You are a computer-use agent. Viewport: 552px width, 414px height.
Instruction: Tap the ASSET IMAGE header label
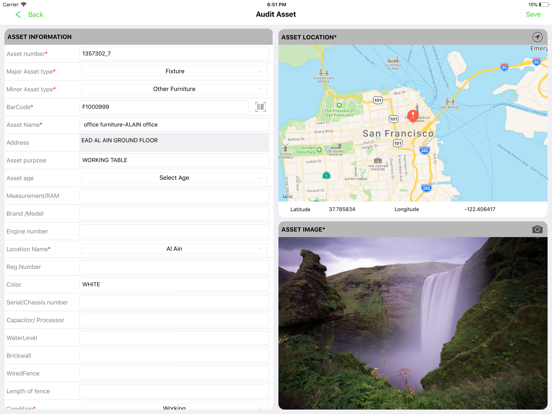[x=303, y=230]
